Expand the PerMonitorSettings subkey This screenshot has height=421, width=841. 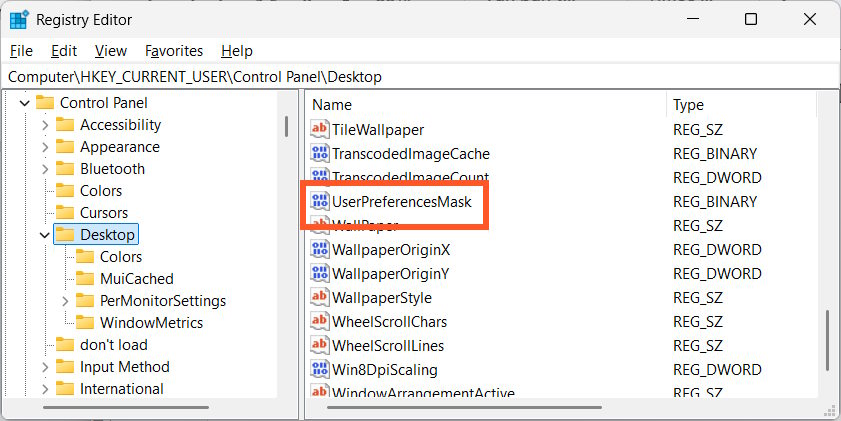(65, 301)
